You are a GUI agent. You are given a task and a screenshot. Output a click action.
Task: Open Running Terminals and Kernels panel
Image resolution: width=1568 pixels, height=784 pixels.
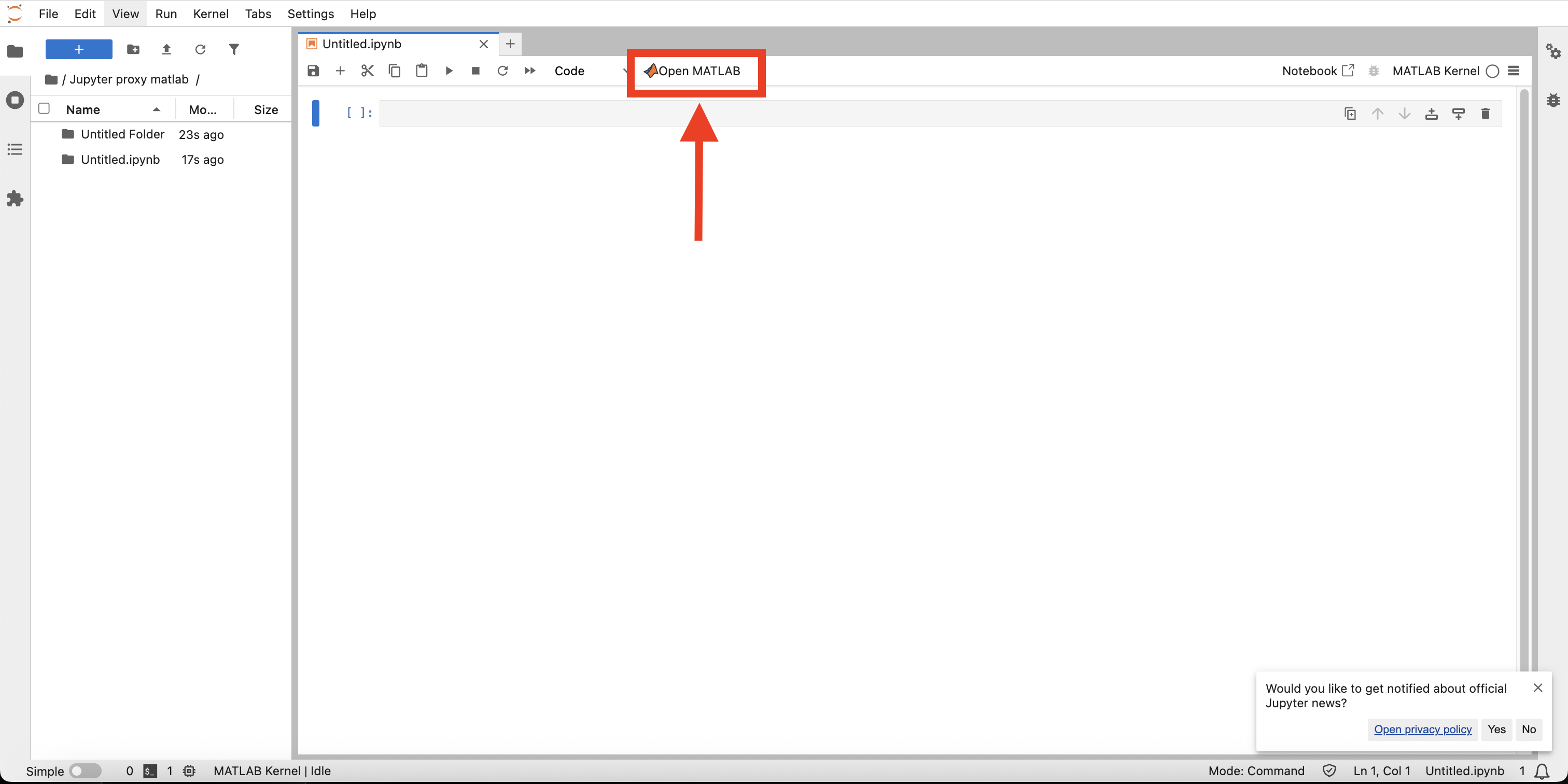[15, 100]
